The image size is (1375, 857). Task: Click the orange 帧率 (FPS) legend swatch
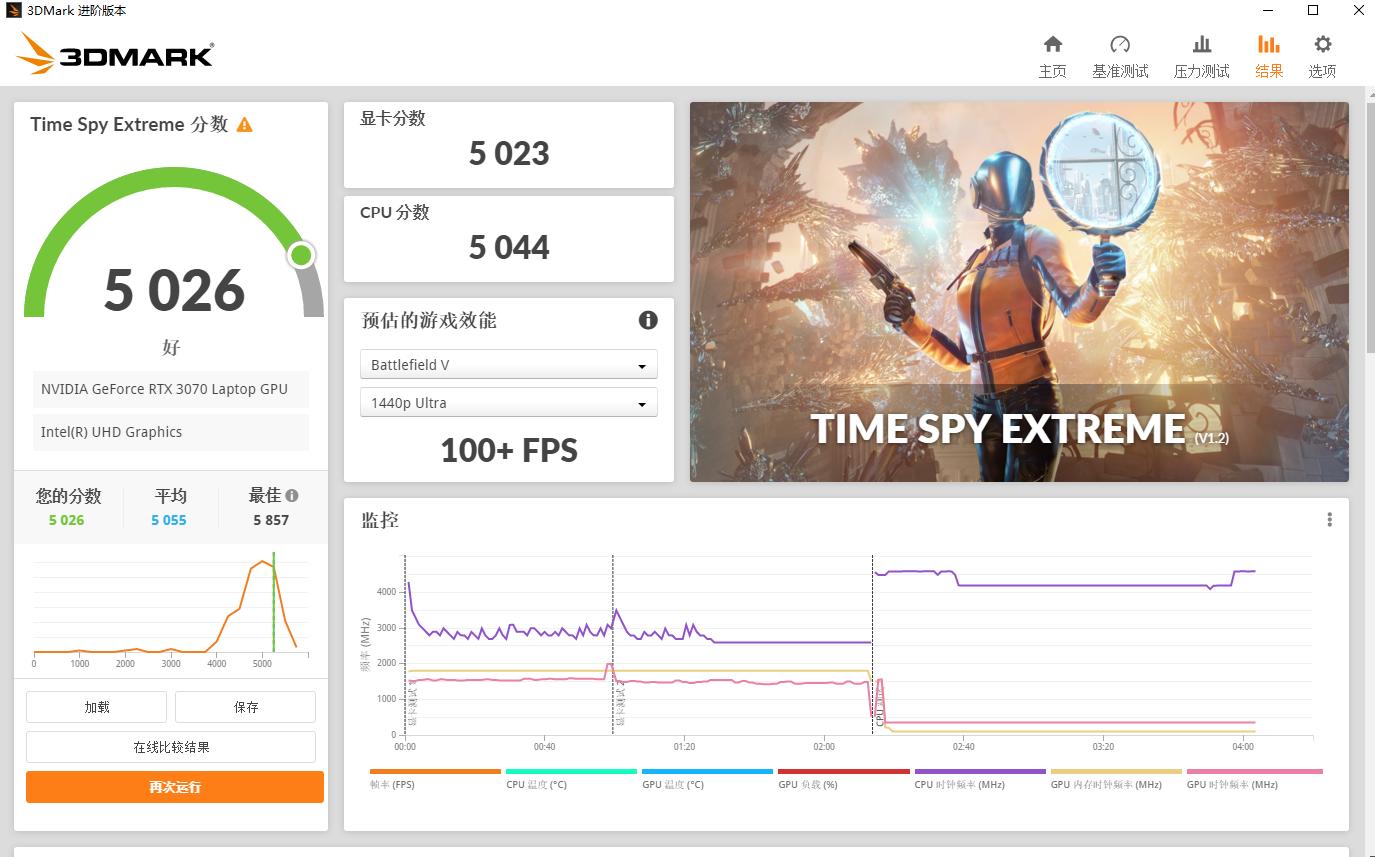[x=434, y=772]
